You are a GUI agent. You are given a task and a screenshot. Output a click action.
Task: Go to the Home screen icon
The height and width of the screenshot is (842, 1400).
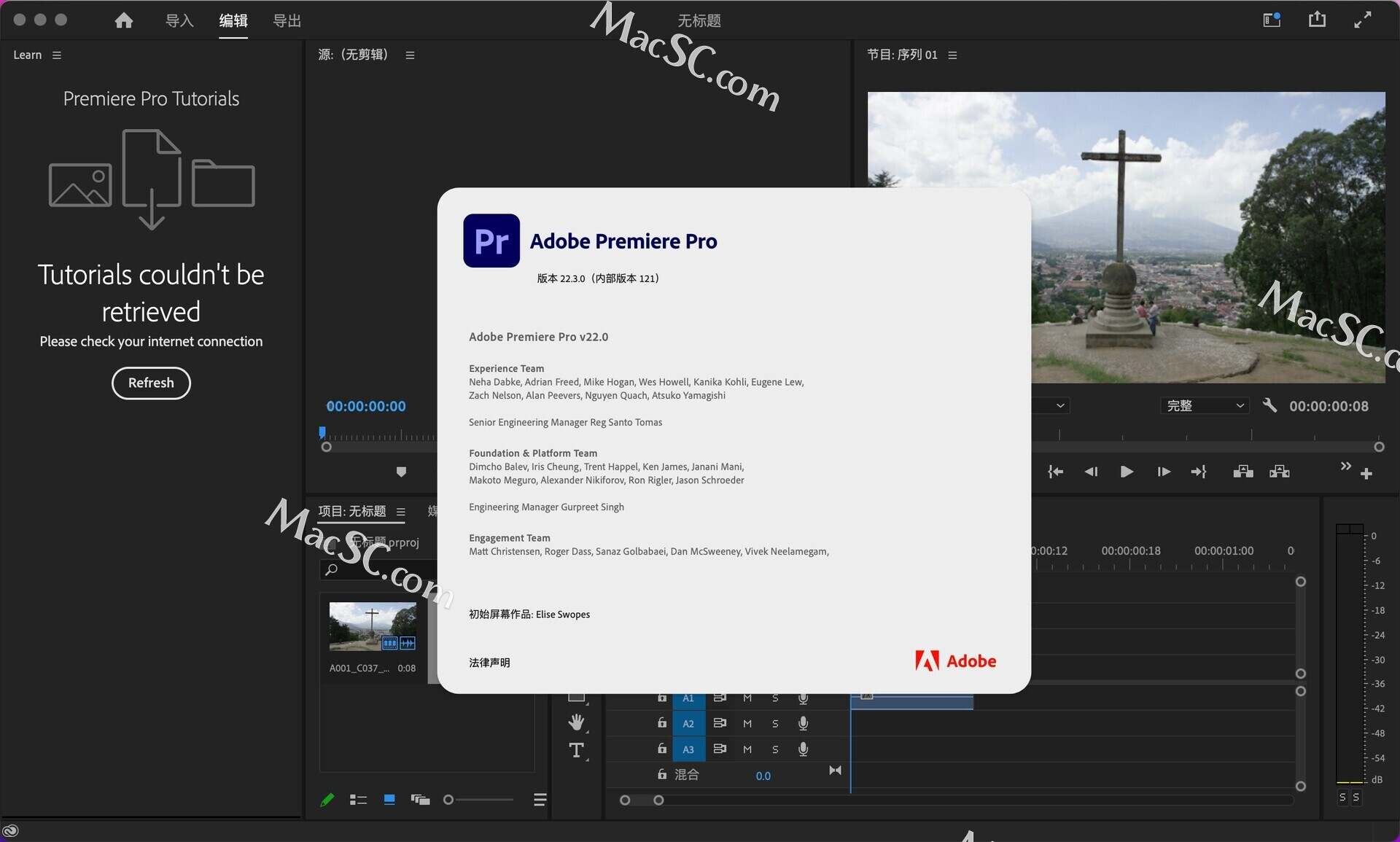click(124, 20)
